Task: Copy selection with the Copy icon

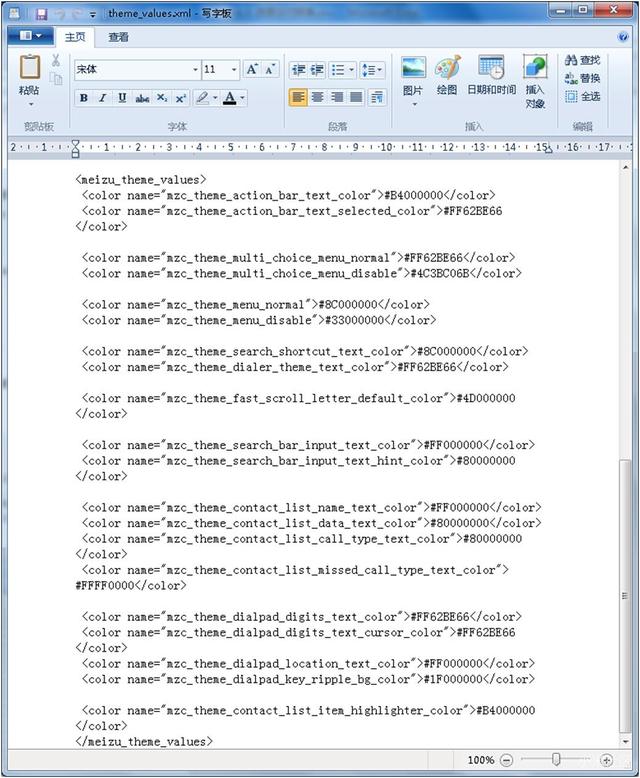Action: point(56,78)
